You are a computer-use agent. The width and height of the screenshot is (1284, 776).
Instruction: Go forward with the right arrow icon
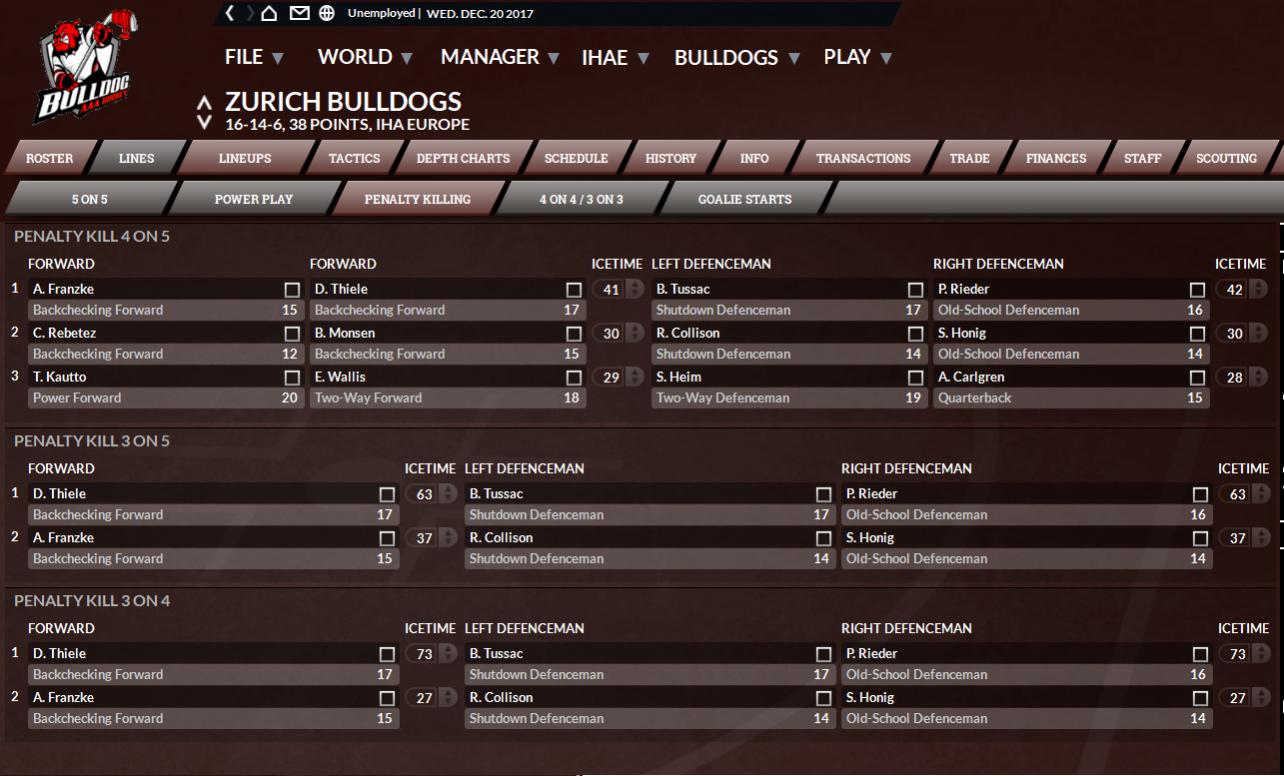[x=249, y=13]
